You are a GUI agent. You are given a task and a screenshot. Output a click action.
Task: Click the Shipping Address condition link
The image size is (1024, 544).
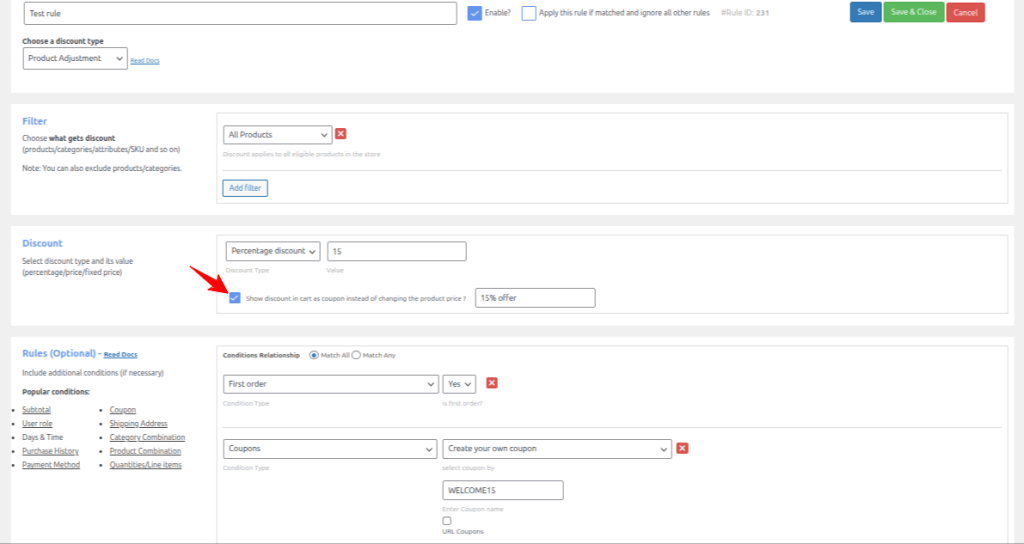pos(138,423)
